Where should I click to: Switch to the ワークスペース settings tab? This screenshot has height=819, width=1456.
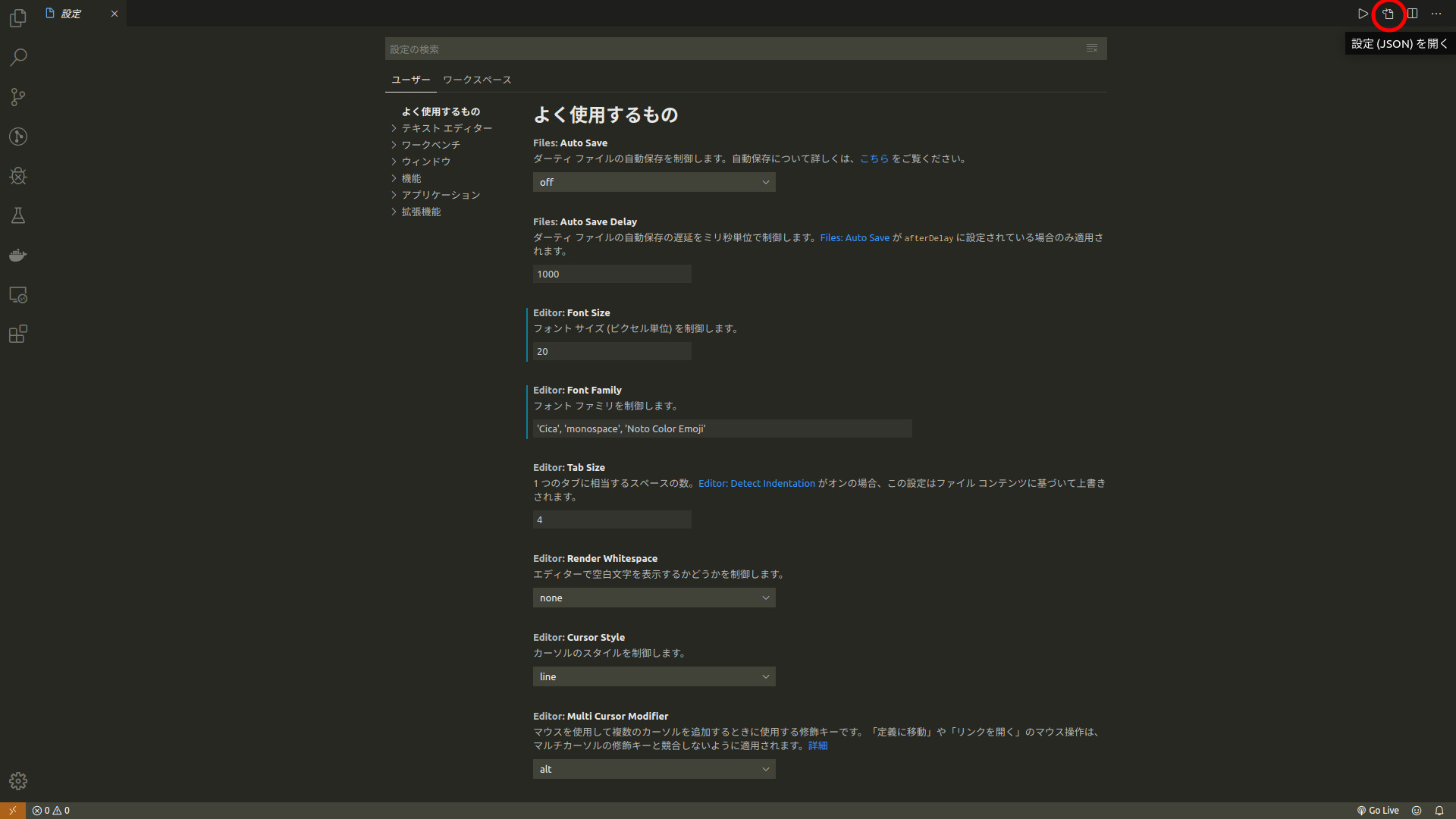coord(477,80)
